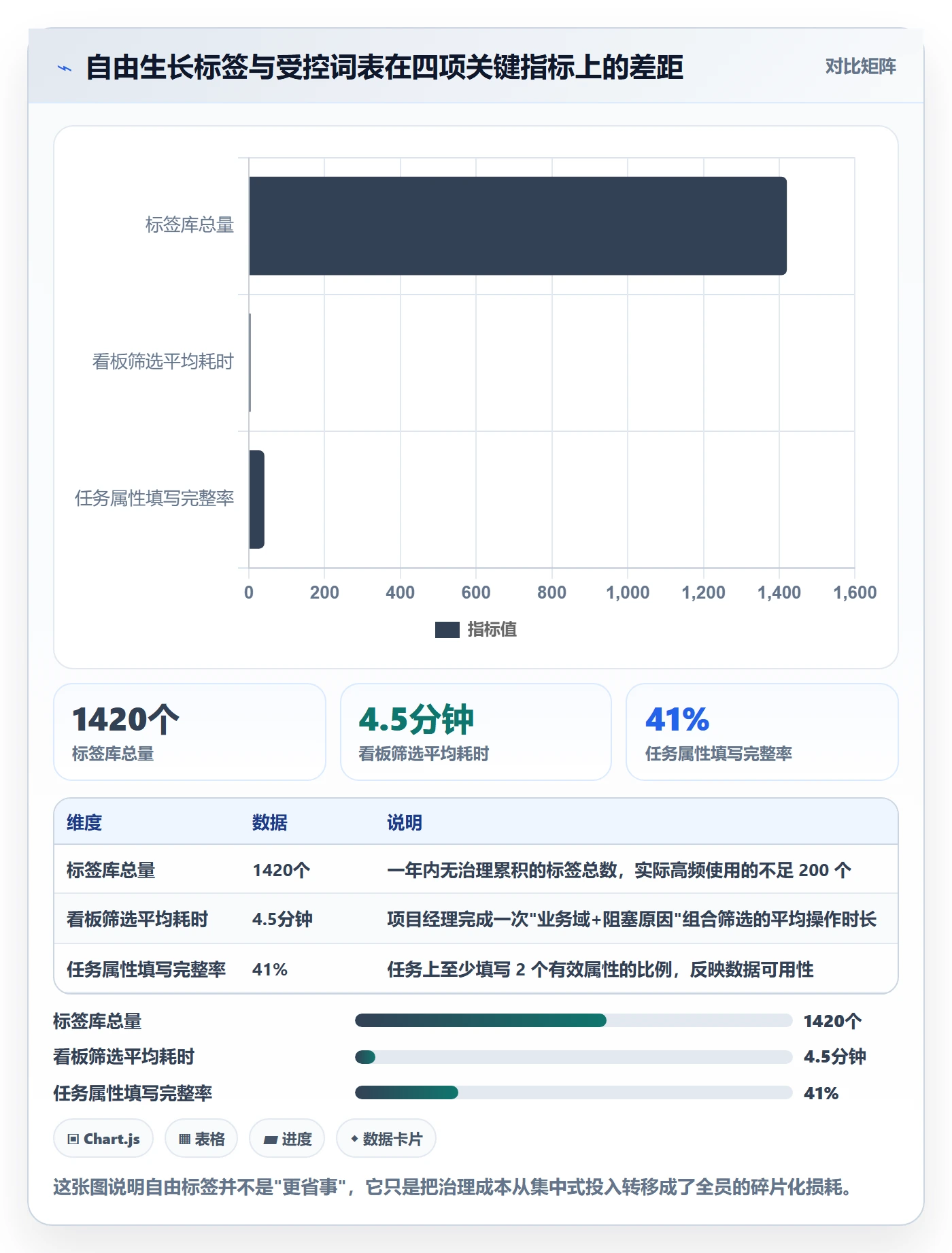Click the 数据 column header

point(270,822)
